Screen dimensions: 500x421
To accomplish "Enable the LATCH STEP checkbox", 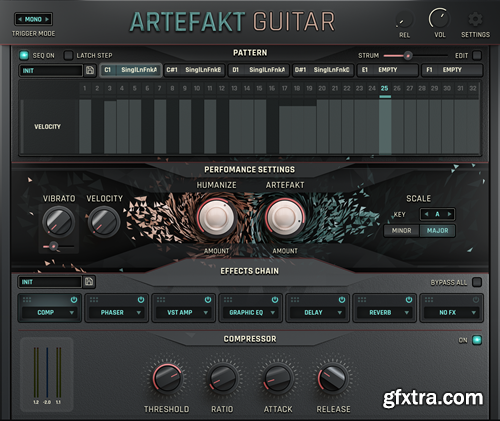I will tap(68, 55).
